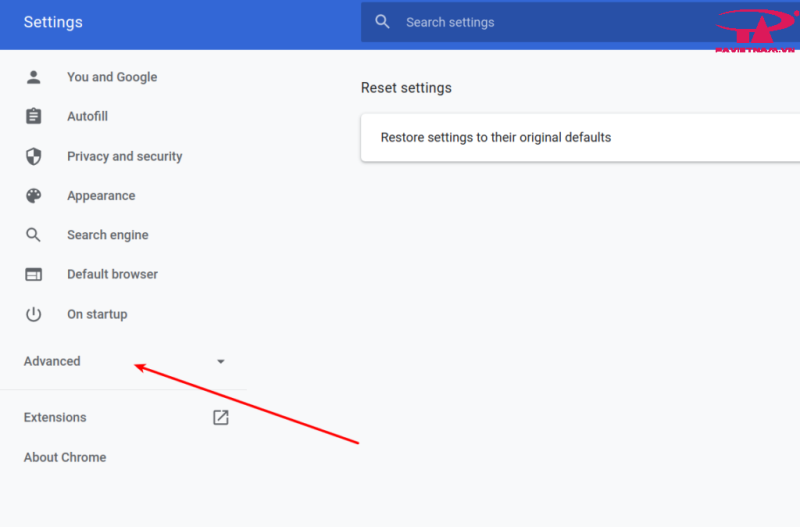Select Privacy and security
Image resolution: width=800 pixels, height=527 pixels.
124,156
